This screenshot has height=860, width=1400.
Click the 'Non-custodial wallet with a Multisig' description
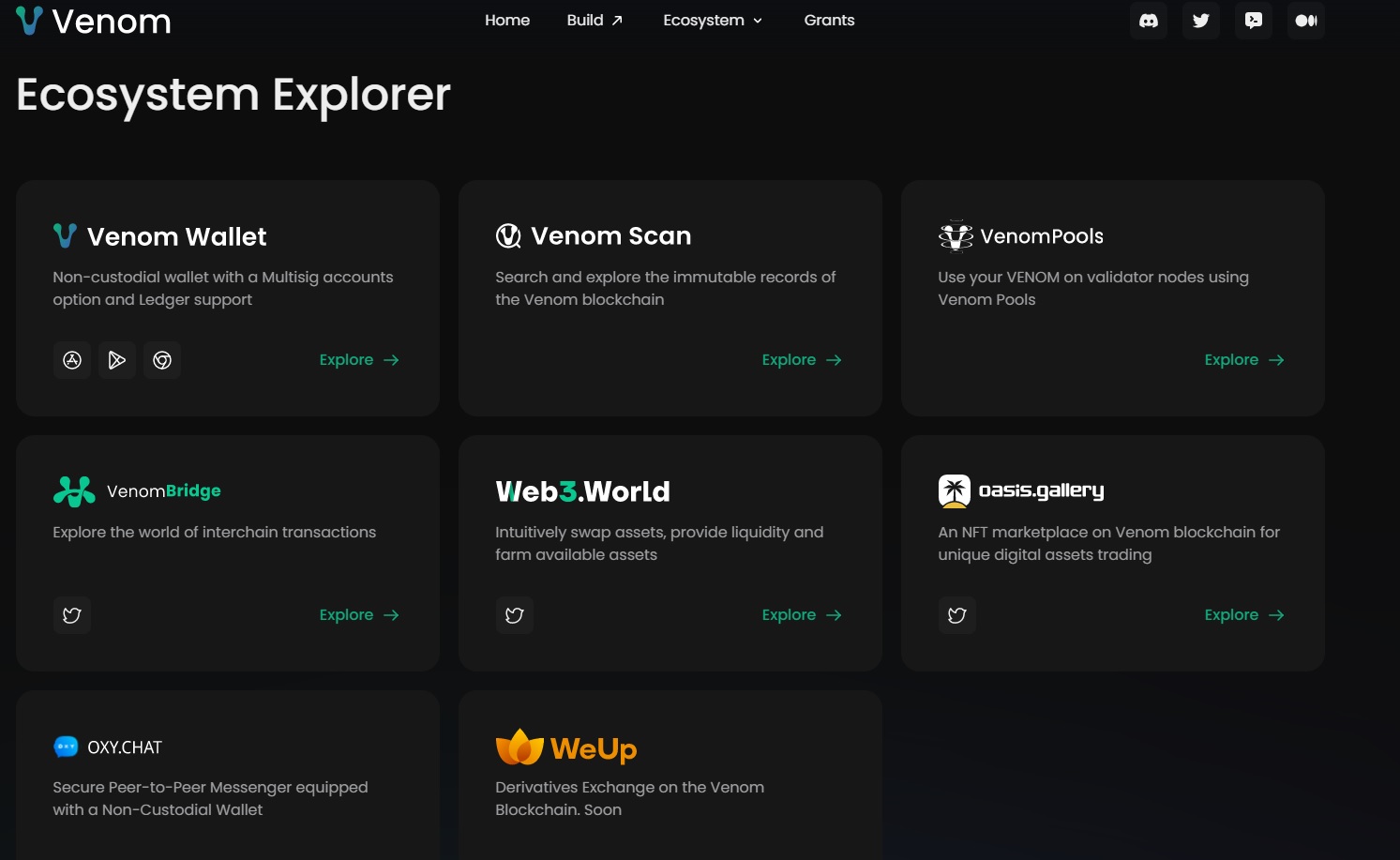pyautogui.click(x=223, y=288)
